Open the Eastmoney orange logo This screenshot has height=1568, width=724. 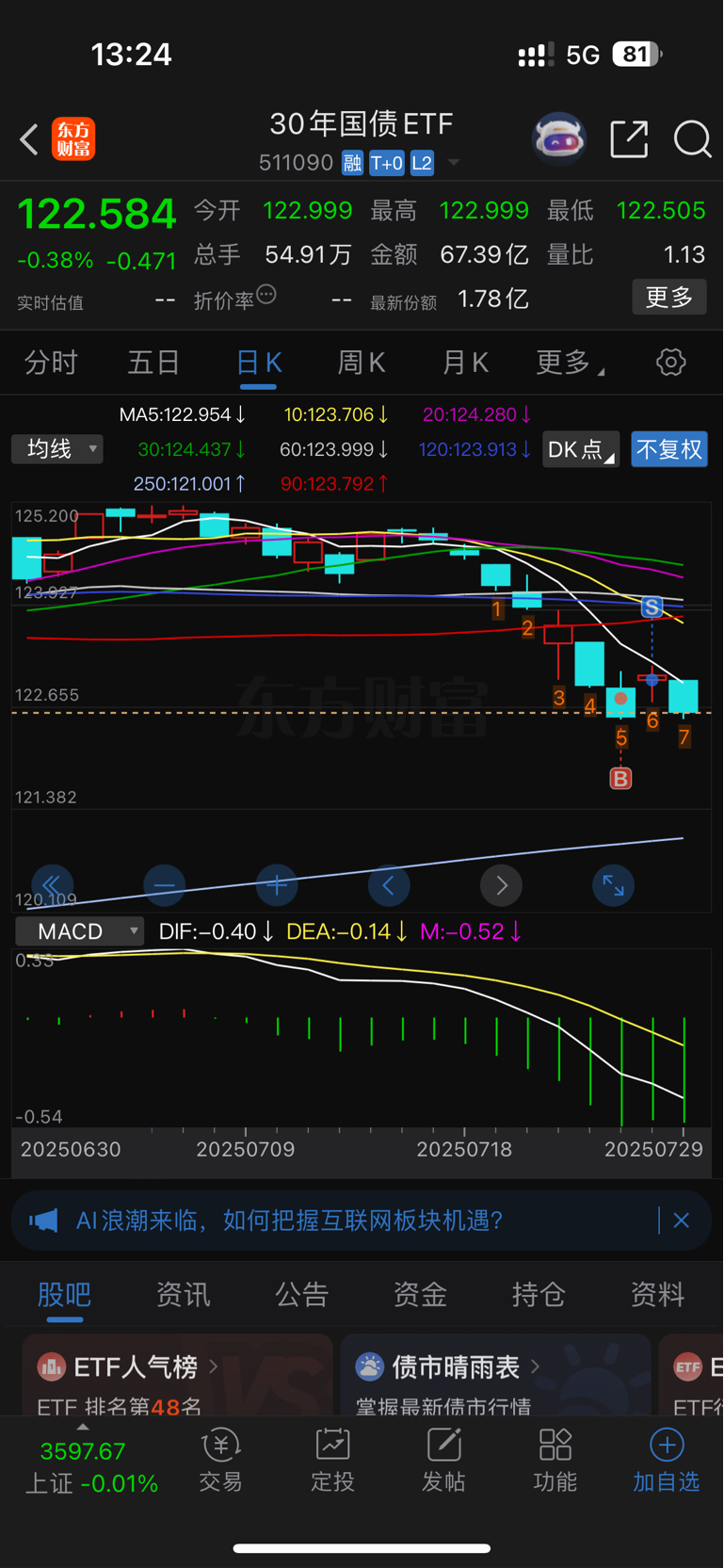[x=73, y=139]
